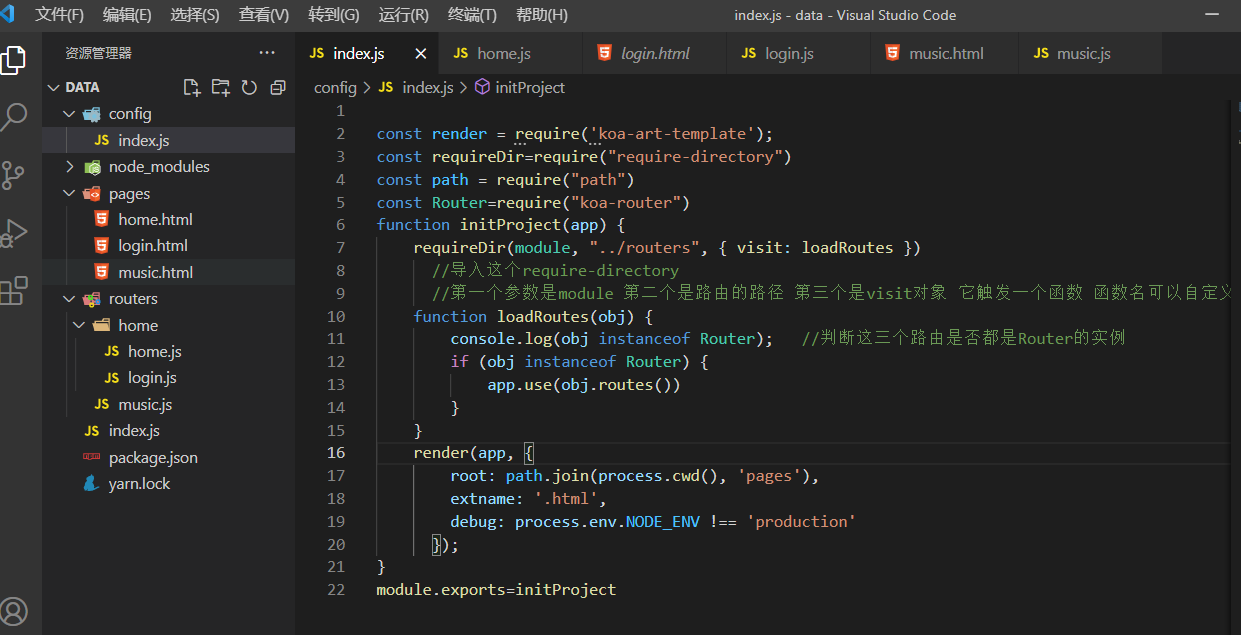Collapse the home subfolder chevron
1241x635 pixels.
[79, 325]
